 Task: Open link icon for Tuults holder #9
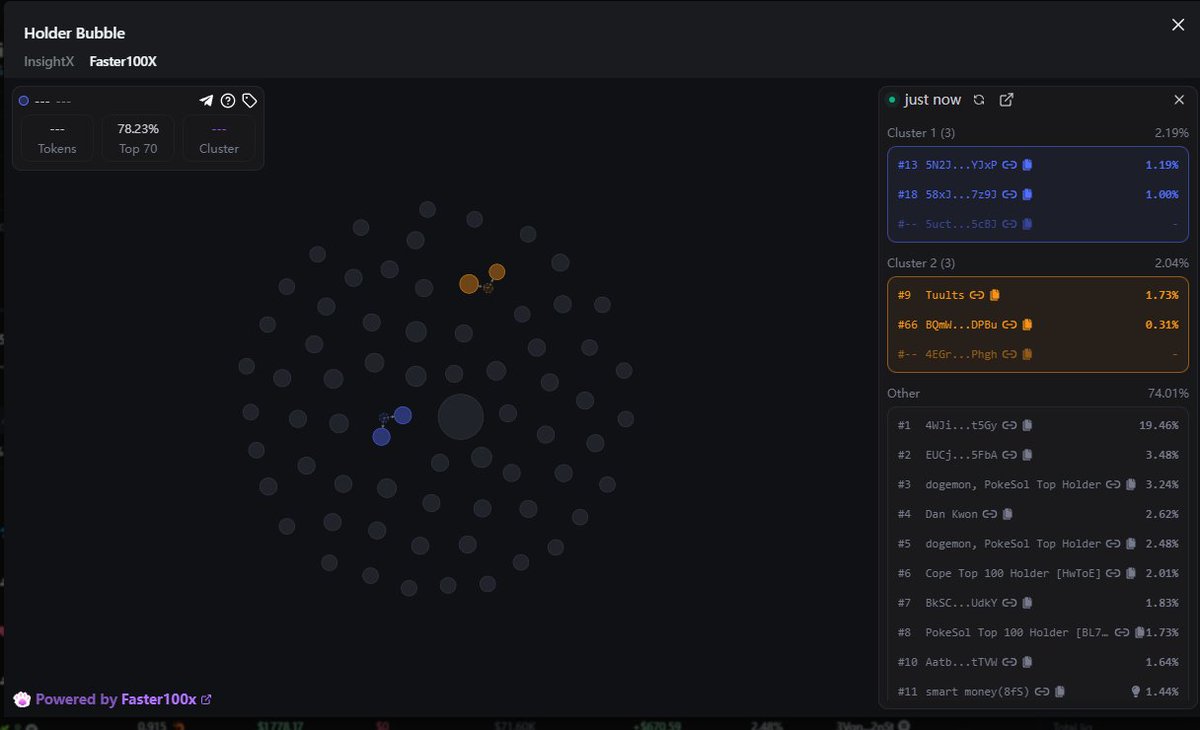[977, 295]
